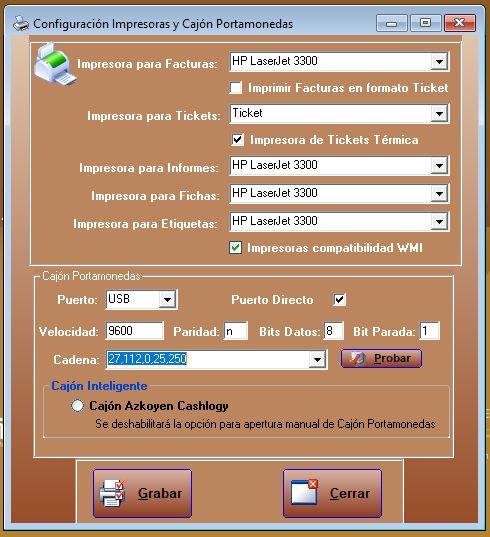Expand the Cadena combo box arrow
Viewport: 490px width, 537px height.
point(317,360)
